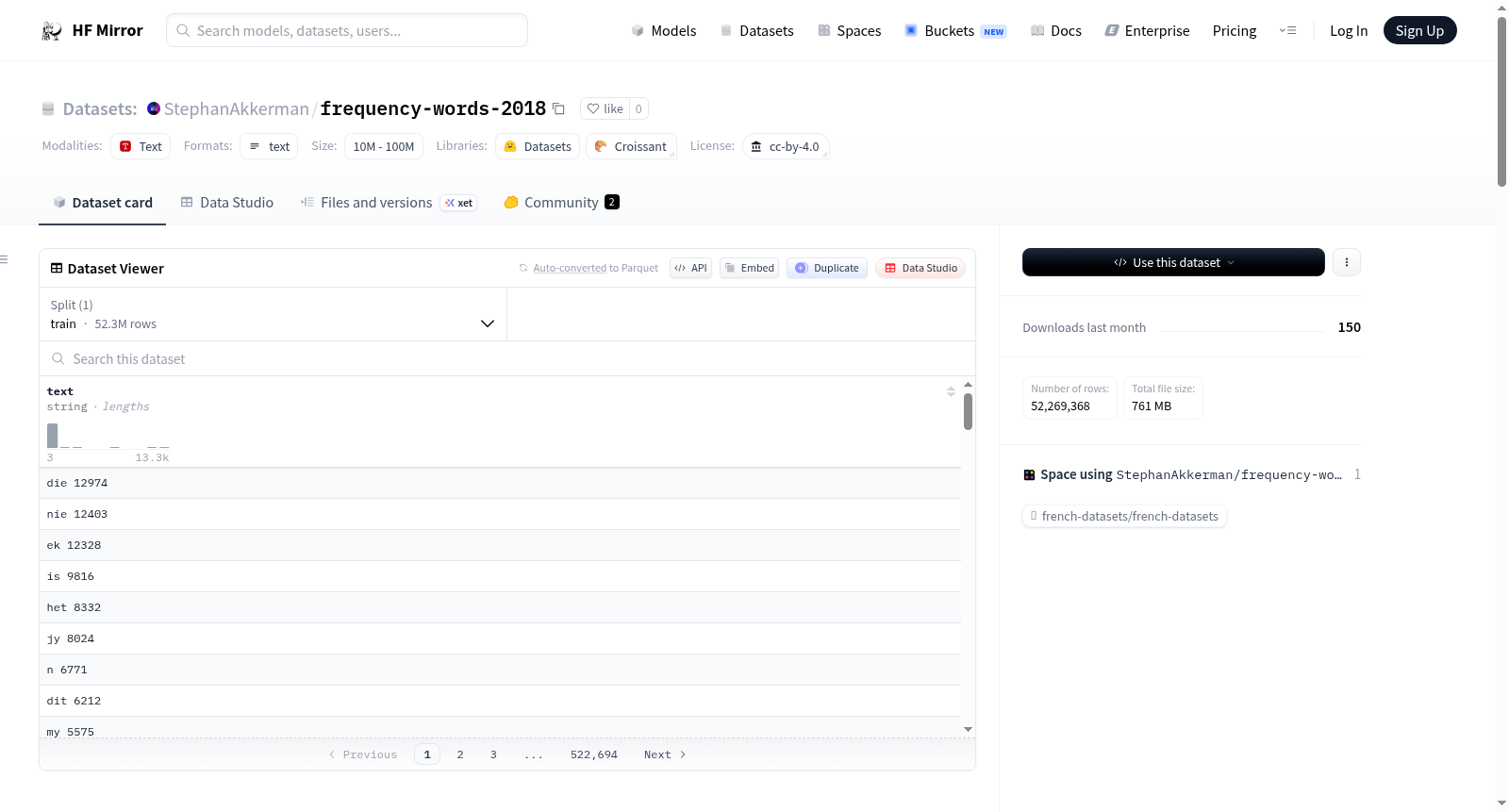Click the left sidebar hamburger icon
This screenshot has height=812, width=1509.
pyautogui.click(x=4, y=259)
